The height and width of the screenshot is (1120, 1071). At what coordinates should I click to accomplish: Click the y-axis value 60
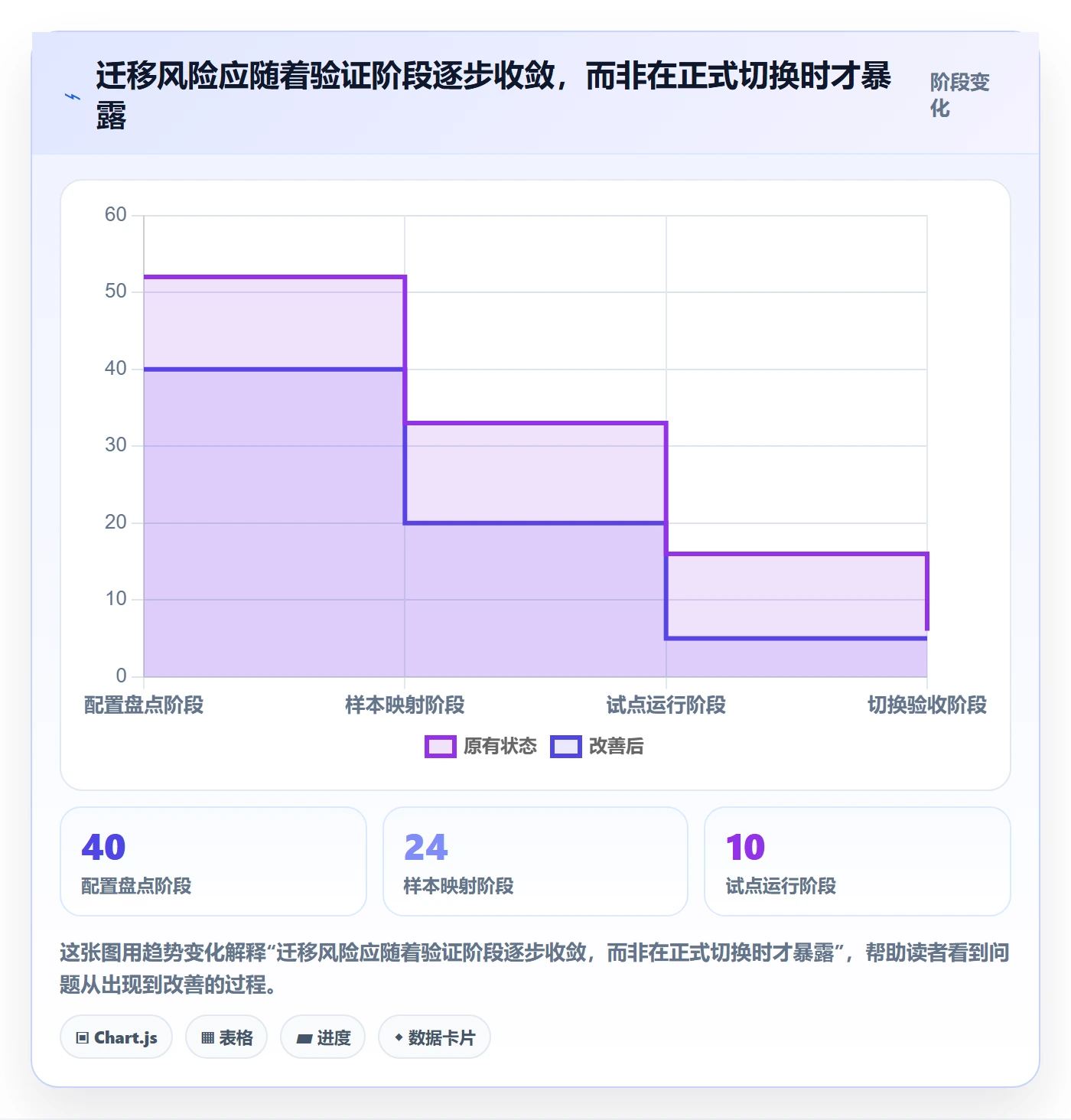point(116,215)
